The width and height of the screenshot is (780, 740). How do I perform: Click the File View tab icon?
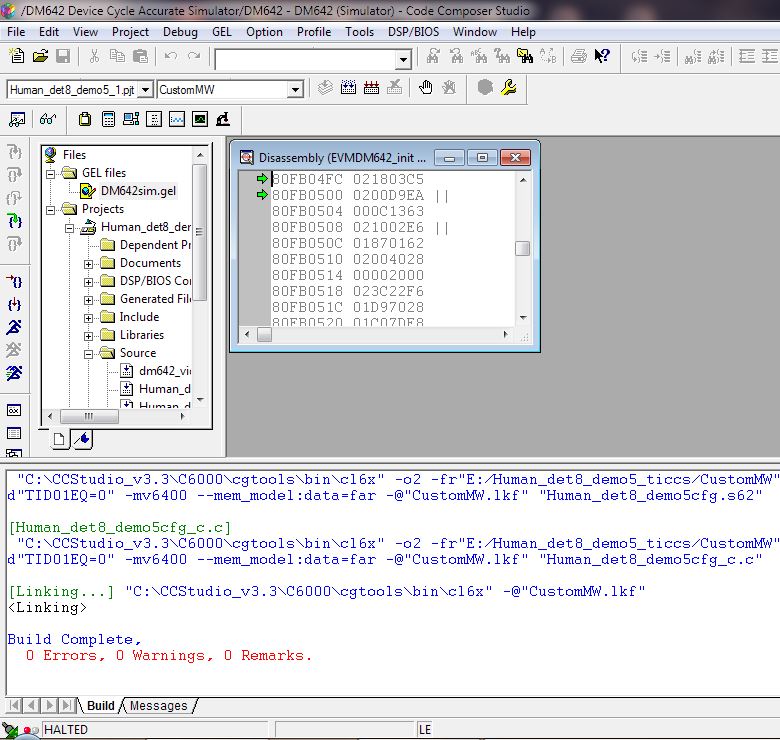pos(59,439)
